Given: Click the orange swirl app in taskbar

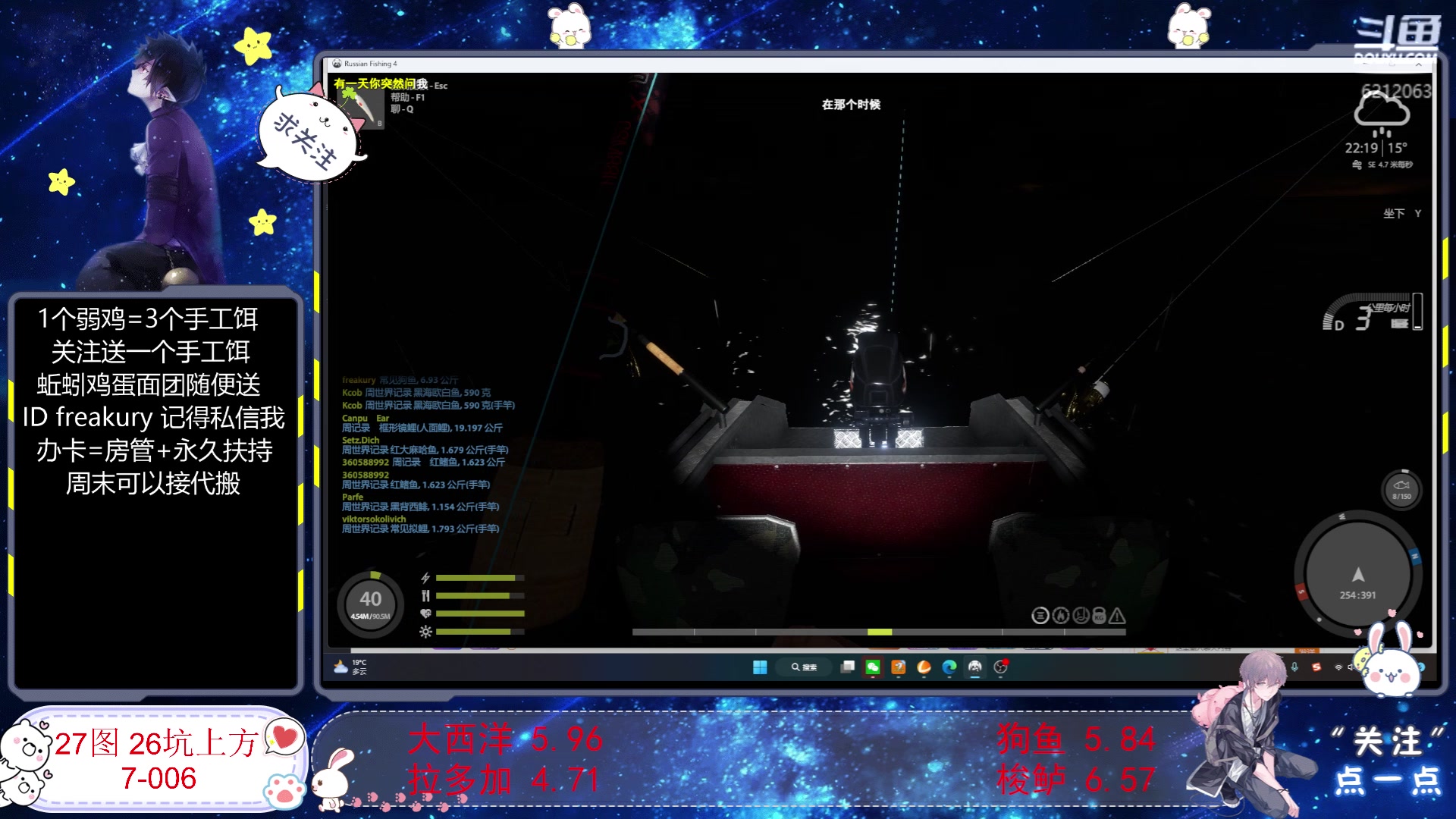Looking at the screenshot, I should [x=924, y=667].
